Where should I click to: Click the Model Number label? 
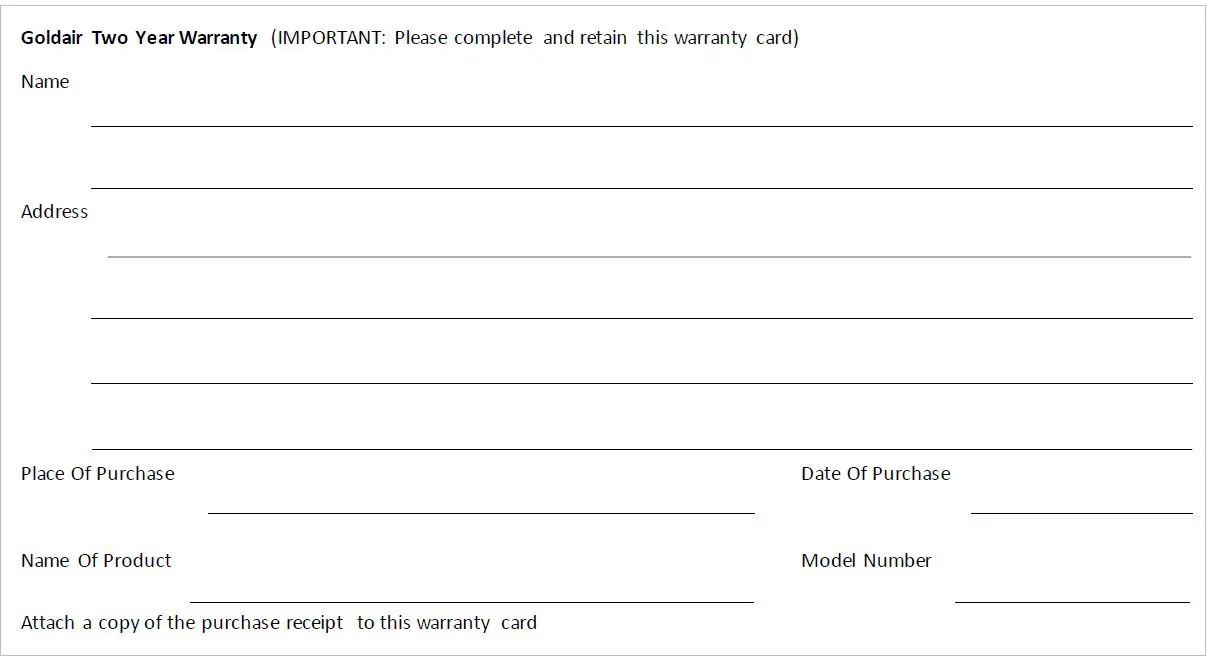click(866, 561)
